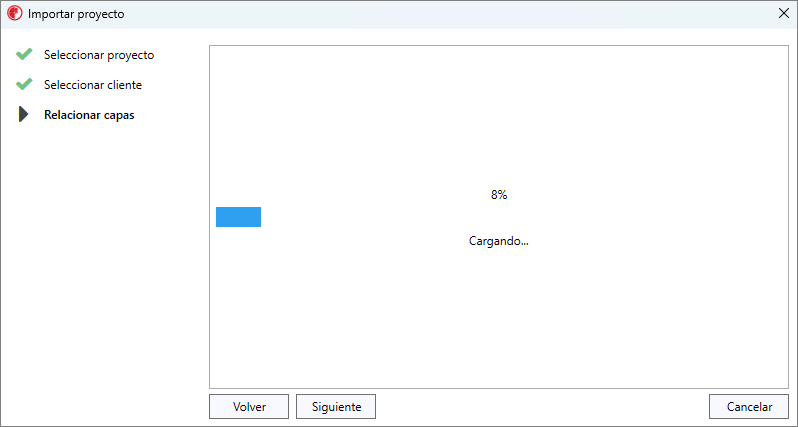
Task: Go back with the Volver button
Action: 249,407
